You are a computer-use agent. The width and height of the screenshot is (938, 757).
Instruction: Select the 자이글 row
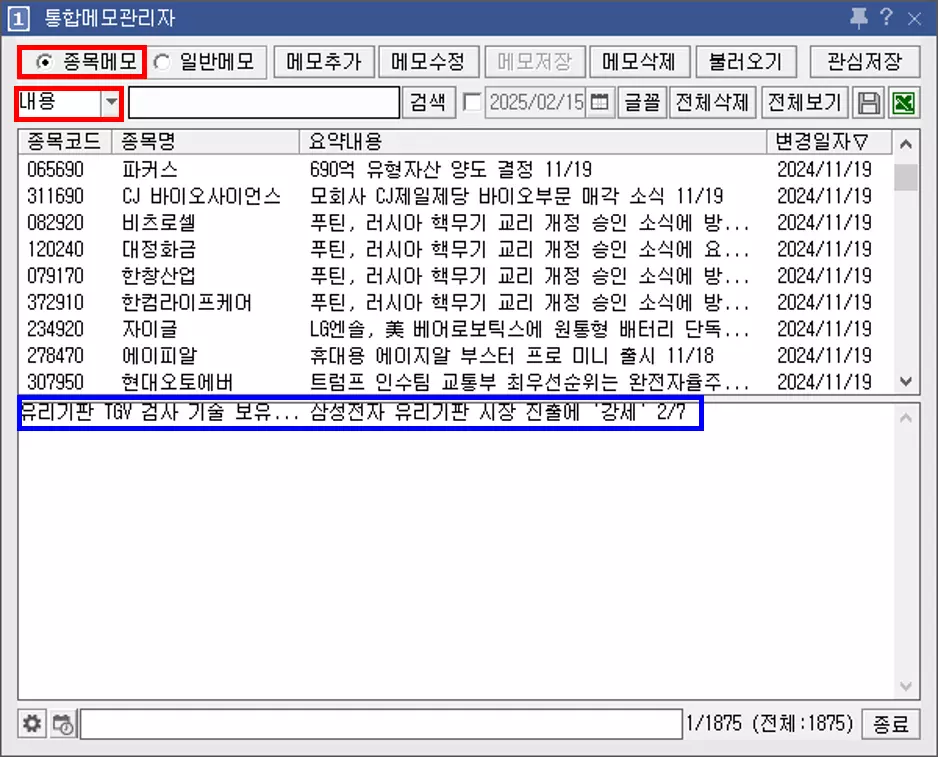click(x=455, y=329)
